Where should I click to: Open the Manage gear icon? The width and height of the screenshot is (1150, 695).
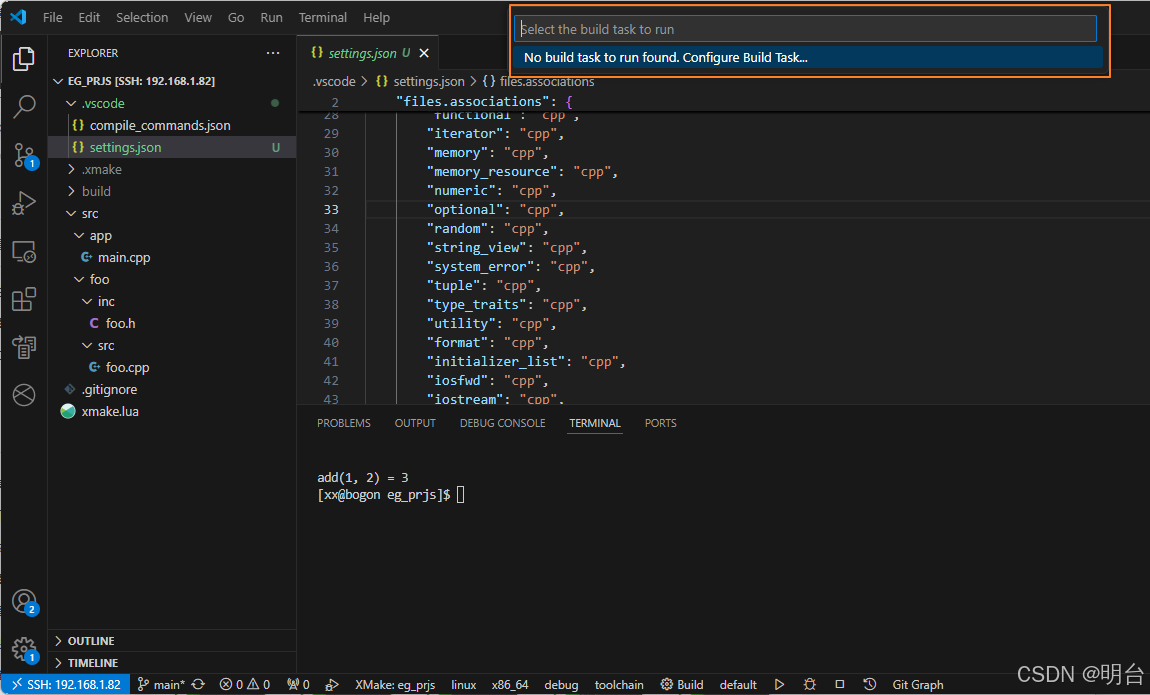tap(23, 648)
